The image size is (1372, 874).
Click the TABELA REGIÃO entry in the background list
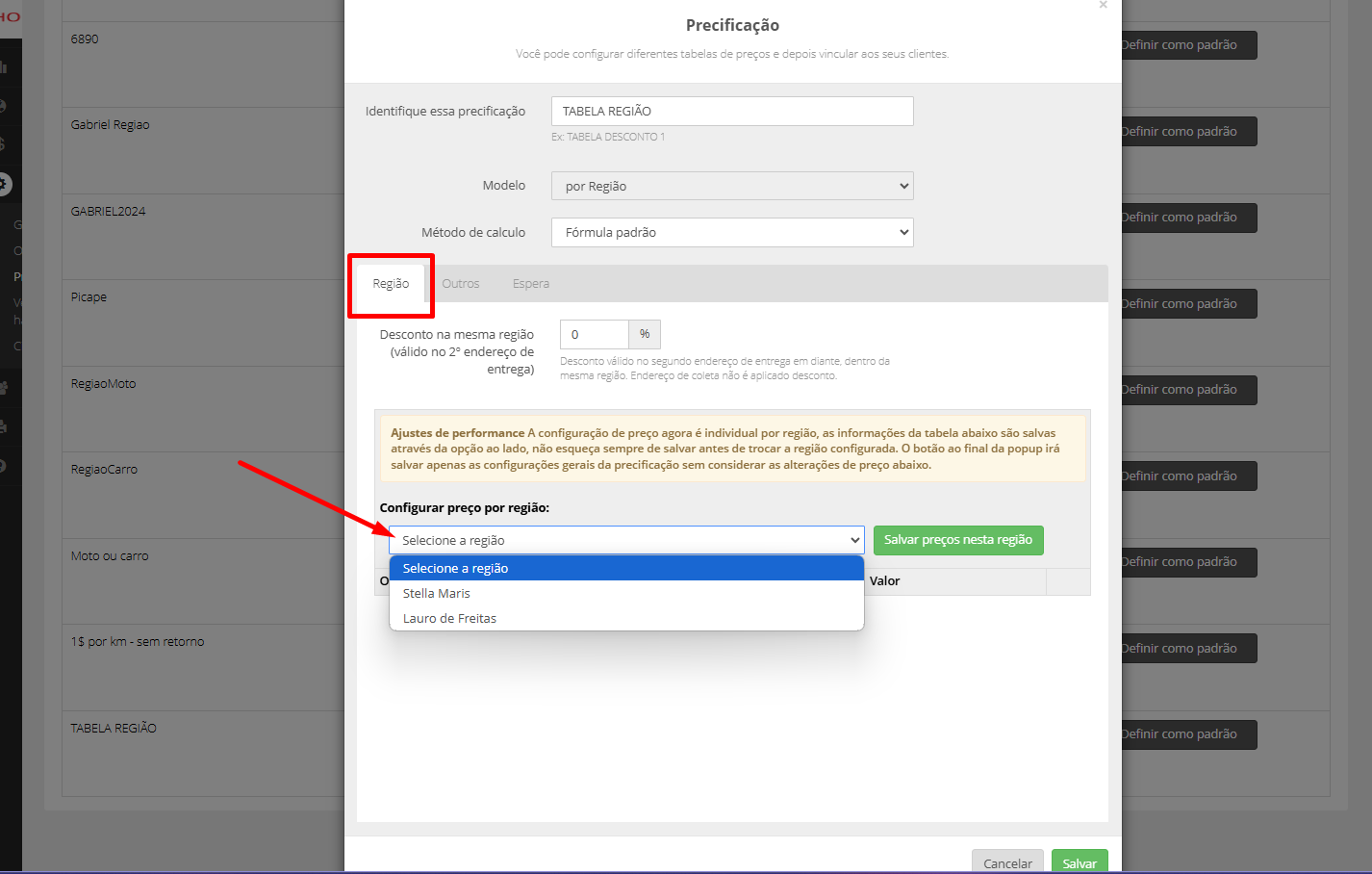[x=114, y=729]
